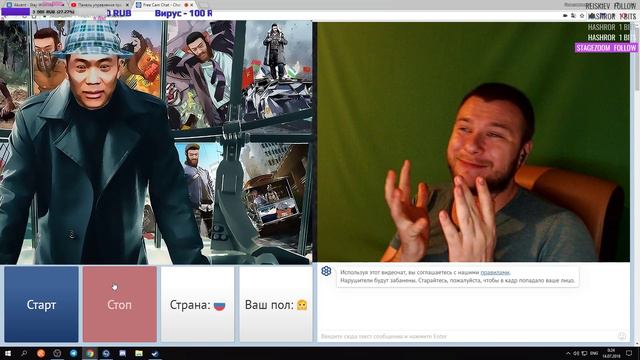Image resolution: width=640 pixels, height=360 pixels.
Task: Open the emoji picker in chat input
Action: 622,336
